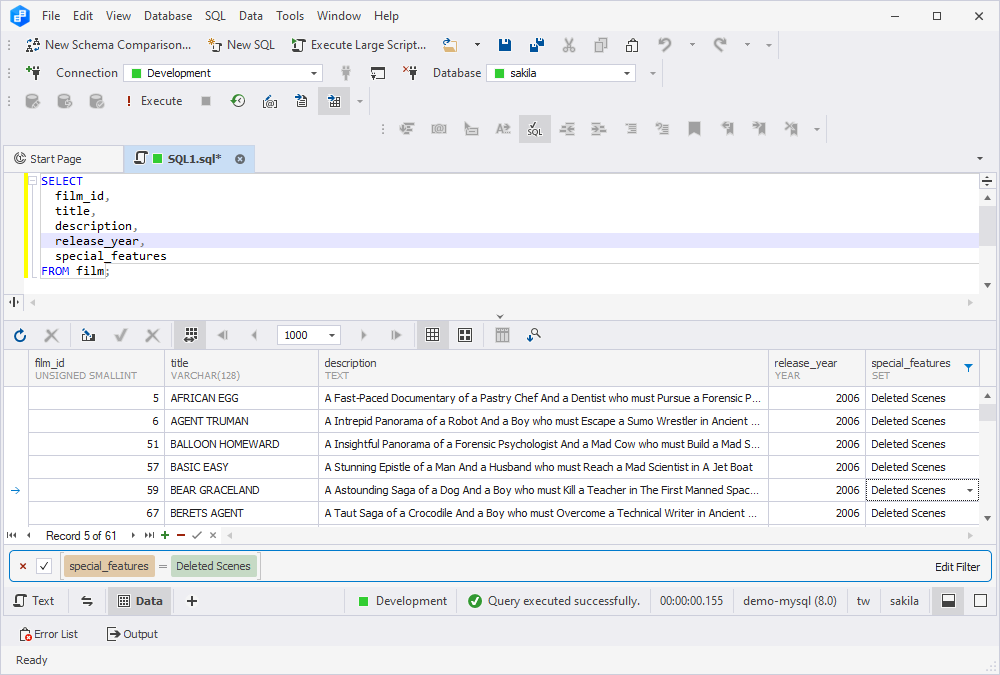1000x675 pixels.
Task: Open the SQL menu
Action: (x=216, y=16)
